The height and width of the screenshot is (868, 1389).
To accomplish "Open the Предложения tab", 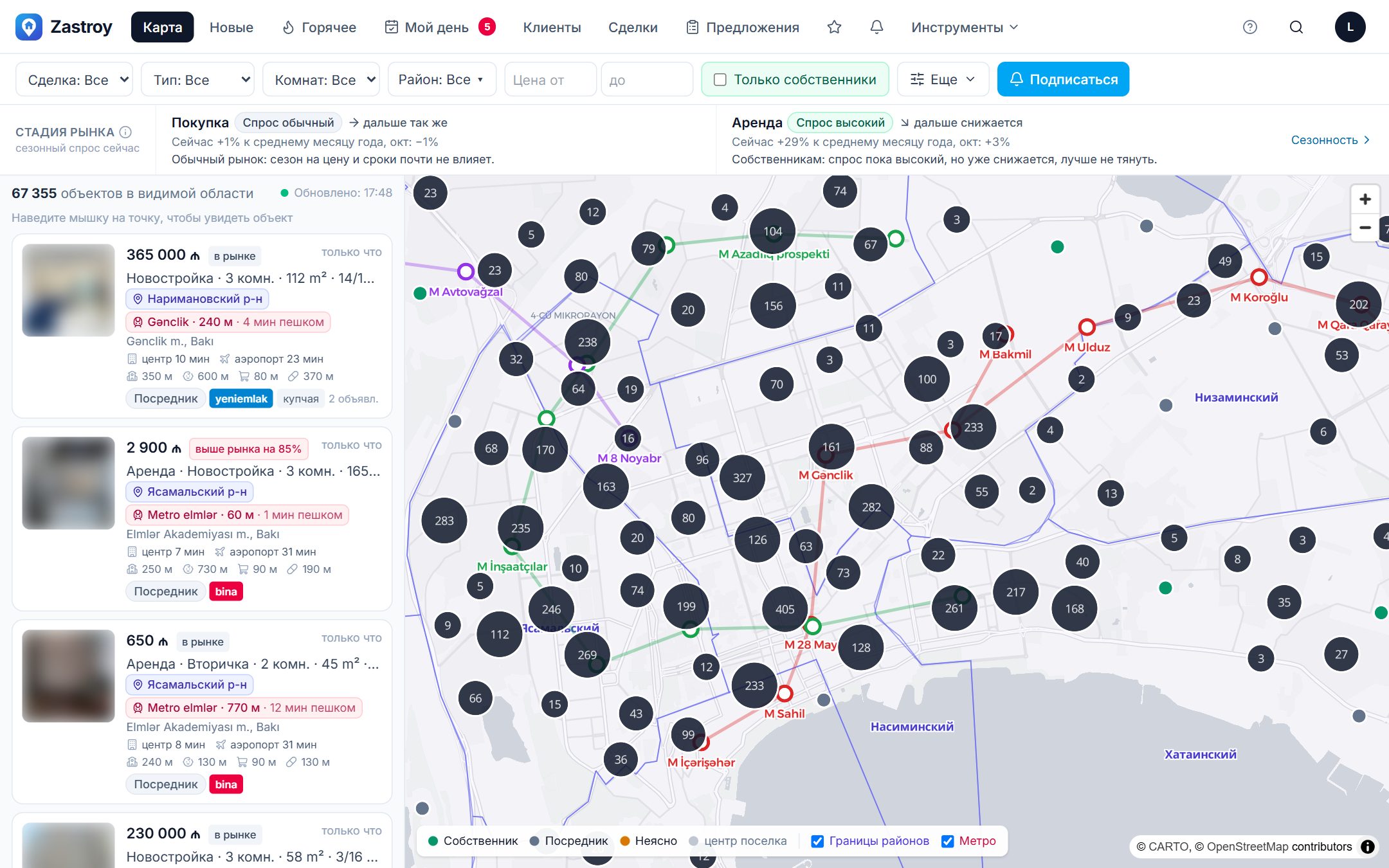I will click(x=743, y=27).
